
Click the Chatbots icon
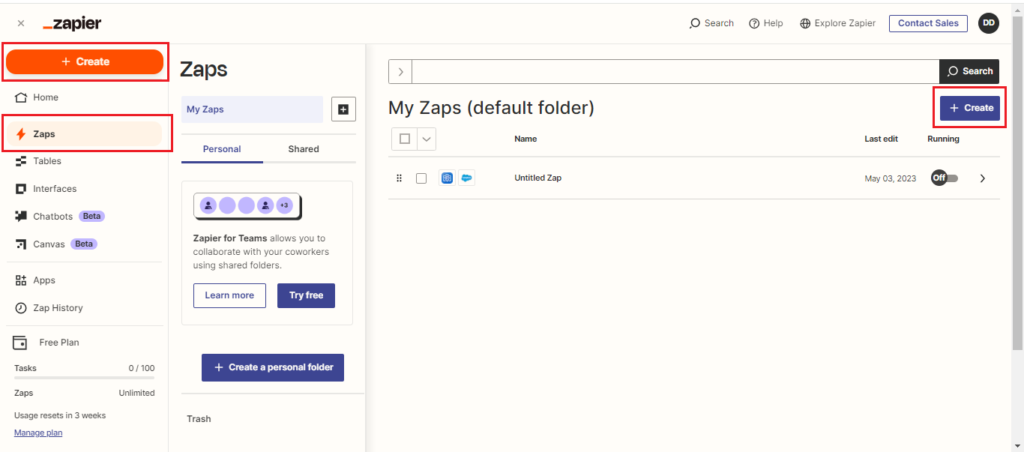click(x=21, y=216)
